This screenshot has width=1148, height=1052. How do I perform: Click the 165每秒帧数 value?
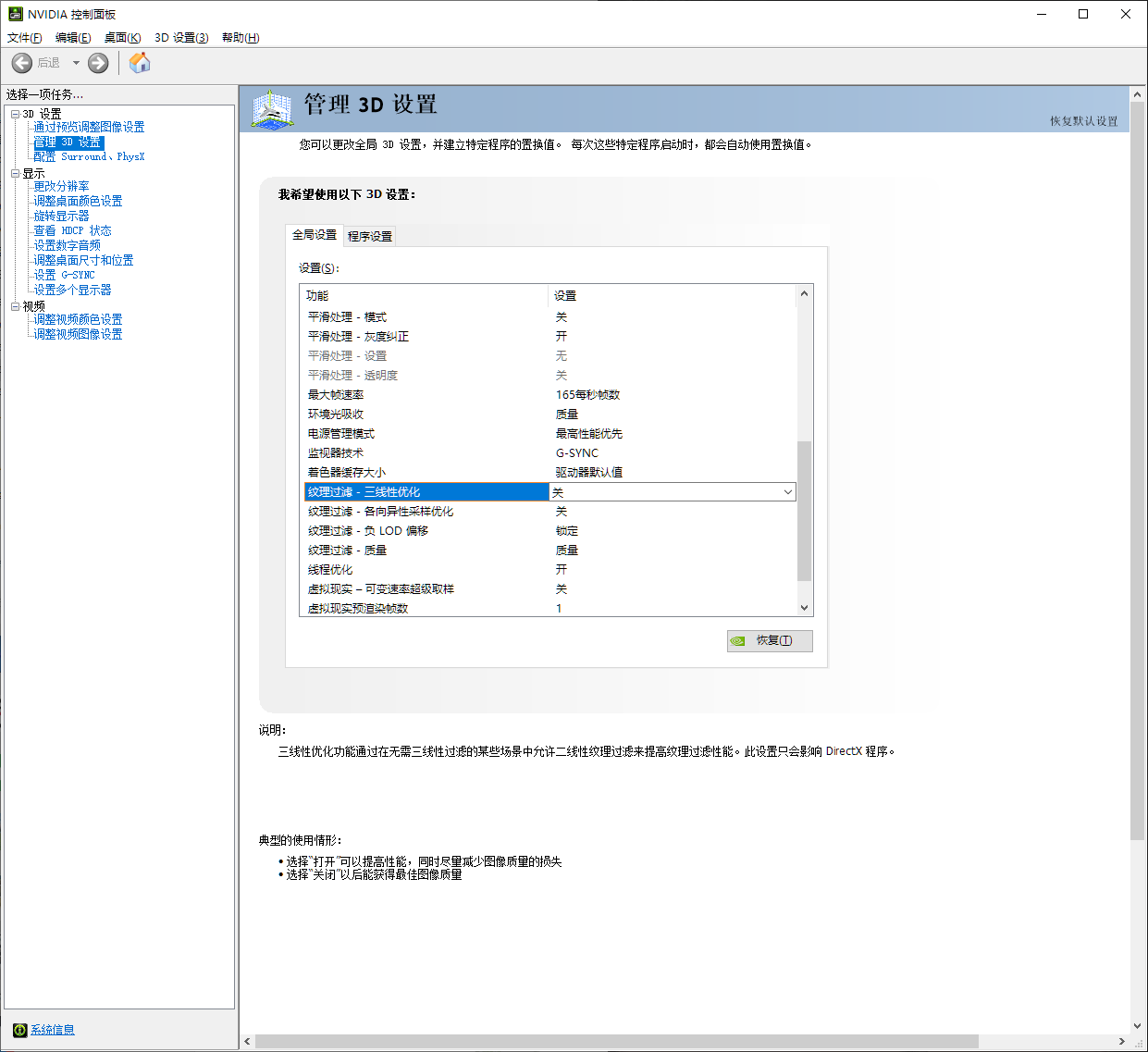click(587, 395)
